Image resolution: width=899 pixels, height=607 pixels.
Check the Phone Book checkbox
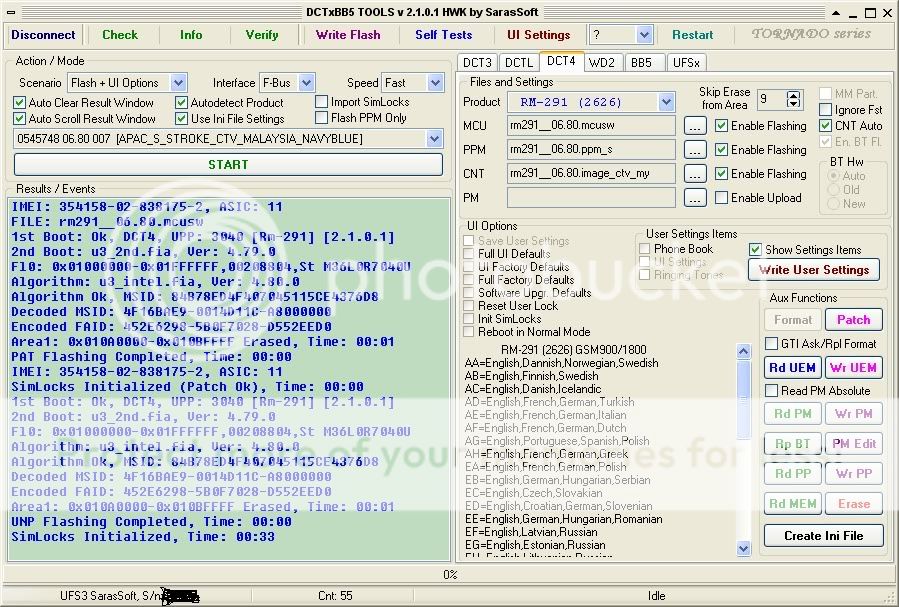(644, 249)
